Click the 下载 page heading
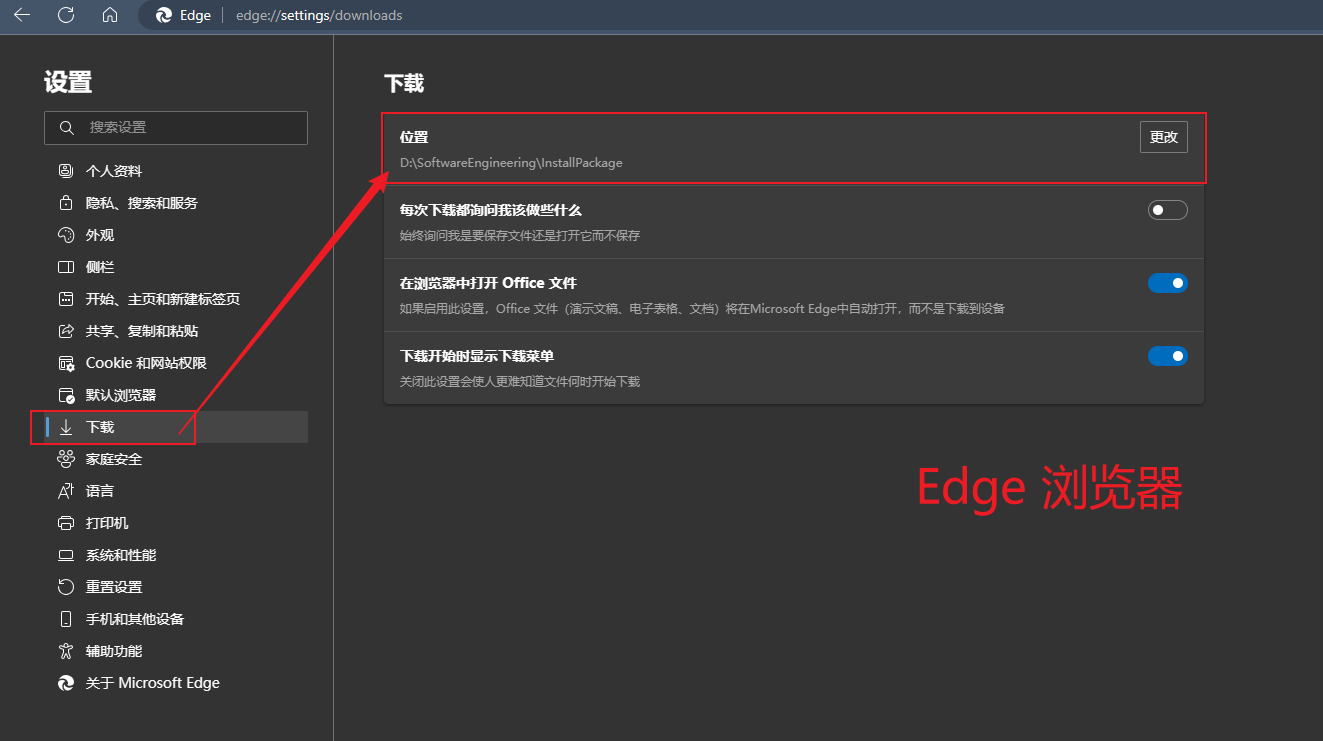The image size is (1323, 741). (404, 84)
